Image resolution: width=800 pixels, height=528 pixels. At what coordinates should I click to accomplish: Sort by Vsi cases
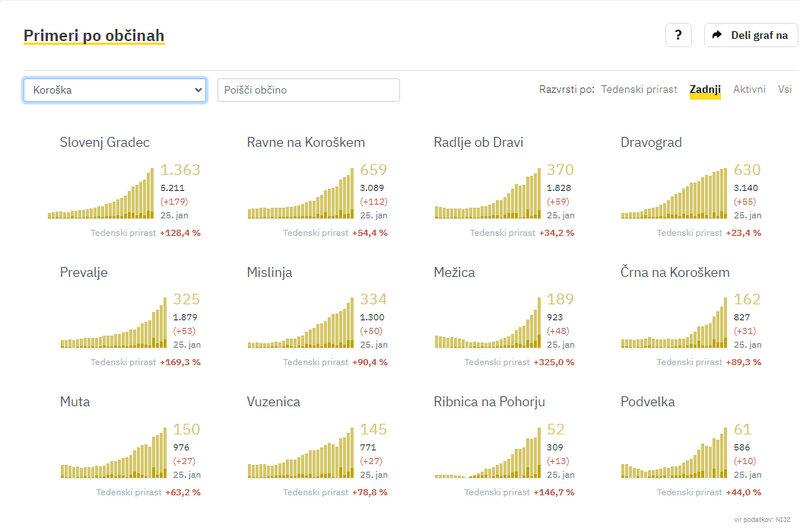point(785,90)
